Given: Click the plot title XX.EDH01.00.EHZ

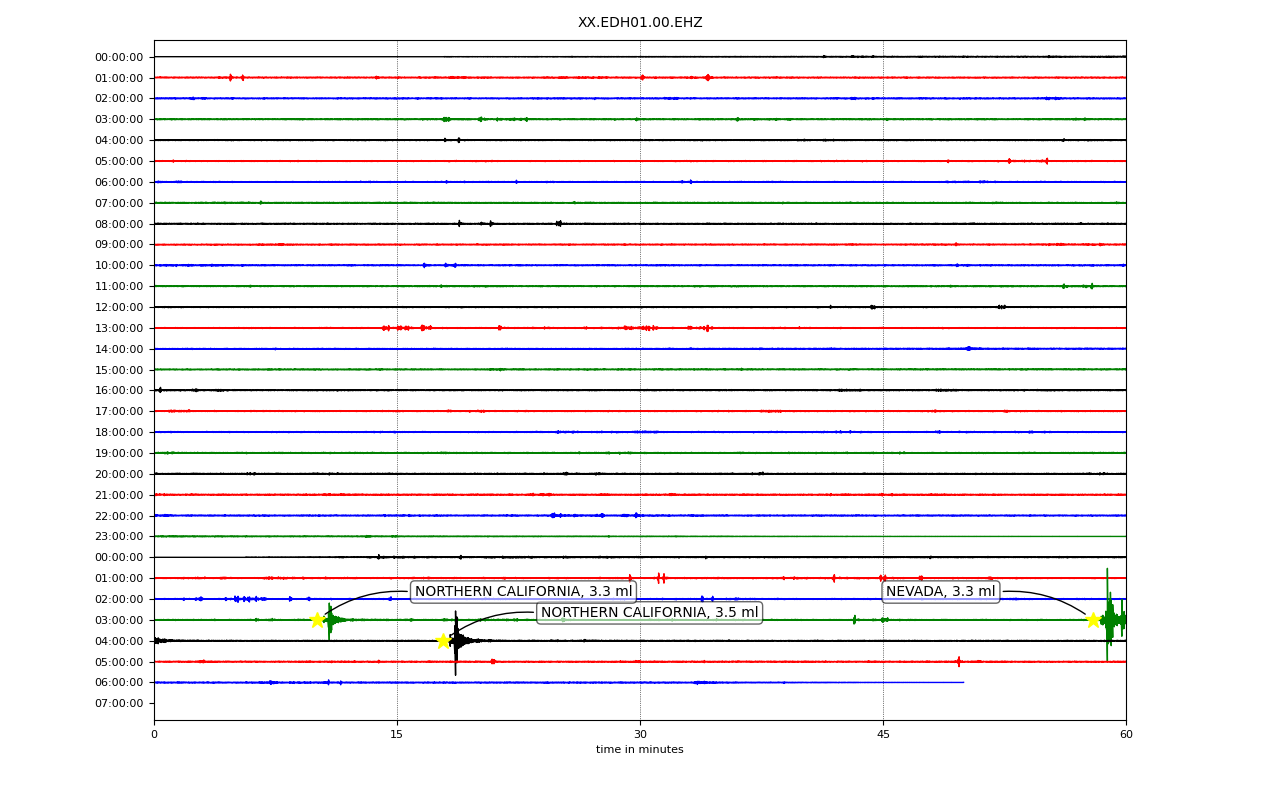Looking at the screenshot, I should point(640,23).
